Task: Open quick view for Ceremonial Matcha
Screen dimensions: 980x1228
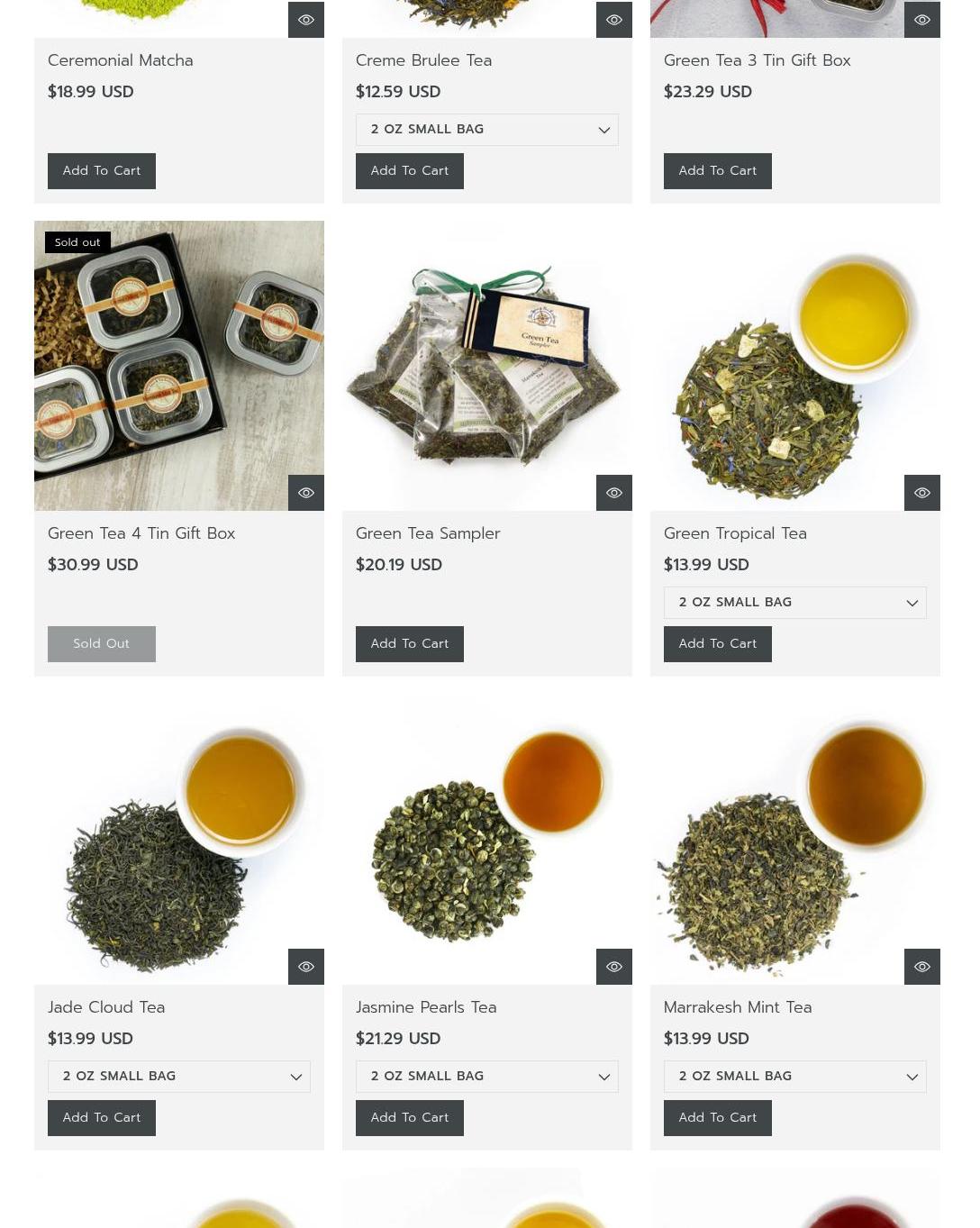Action: pos(306,20)
